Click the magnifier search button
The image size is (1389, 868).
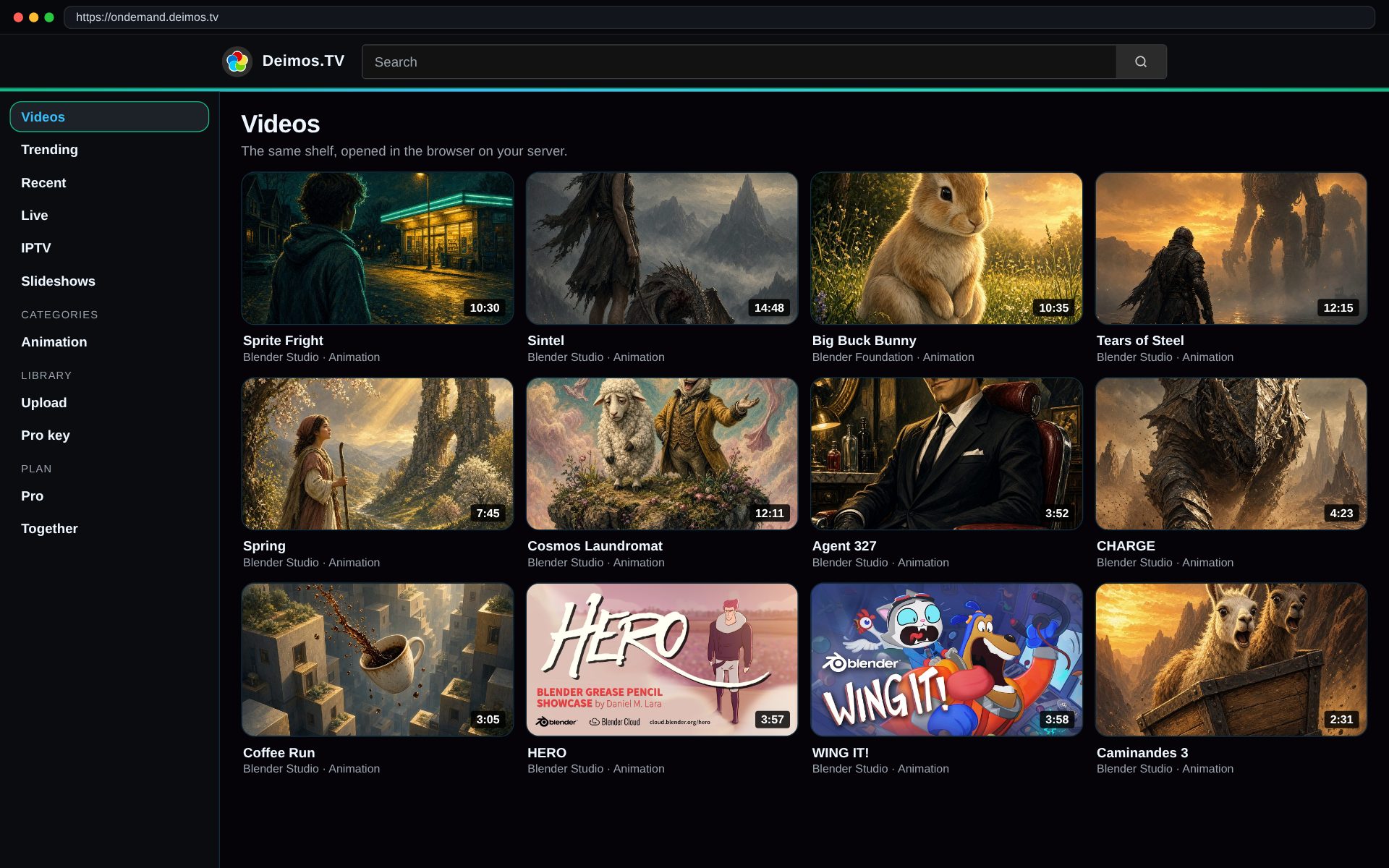1141,61
